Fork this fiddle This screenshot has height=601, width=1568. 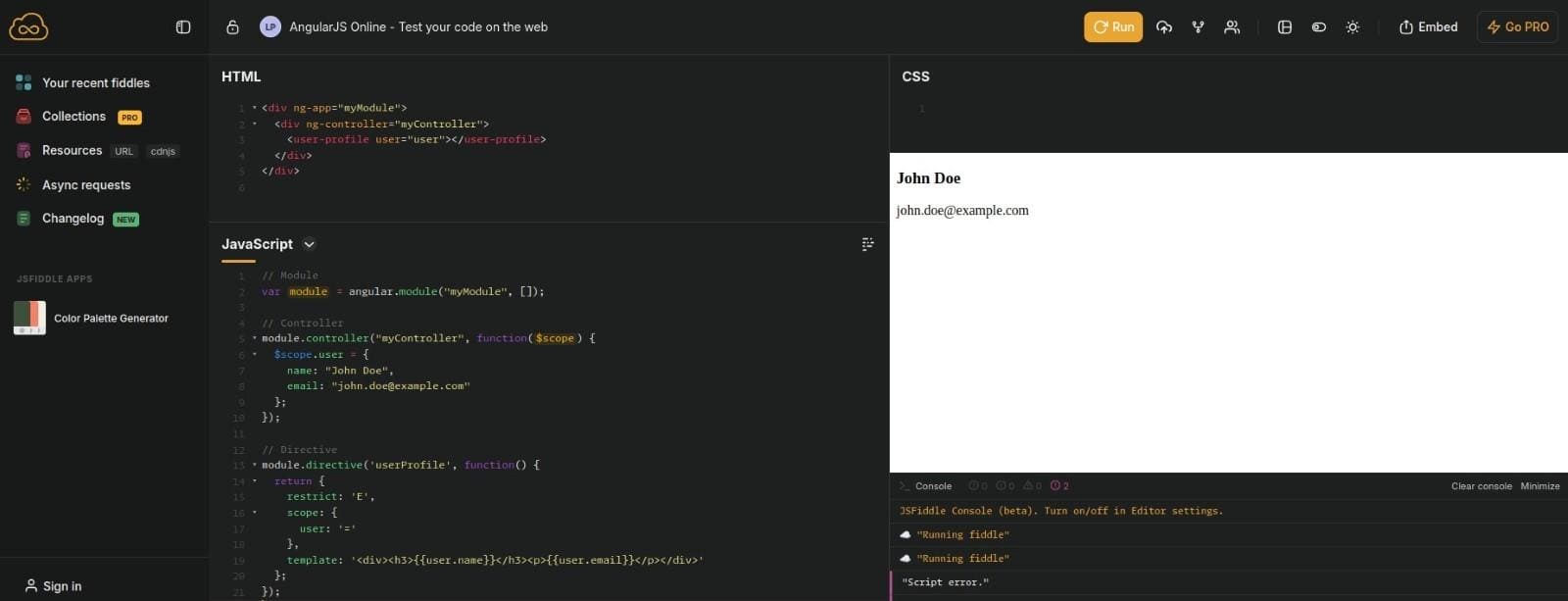point(1198,27)
